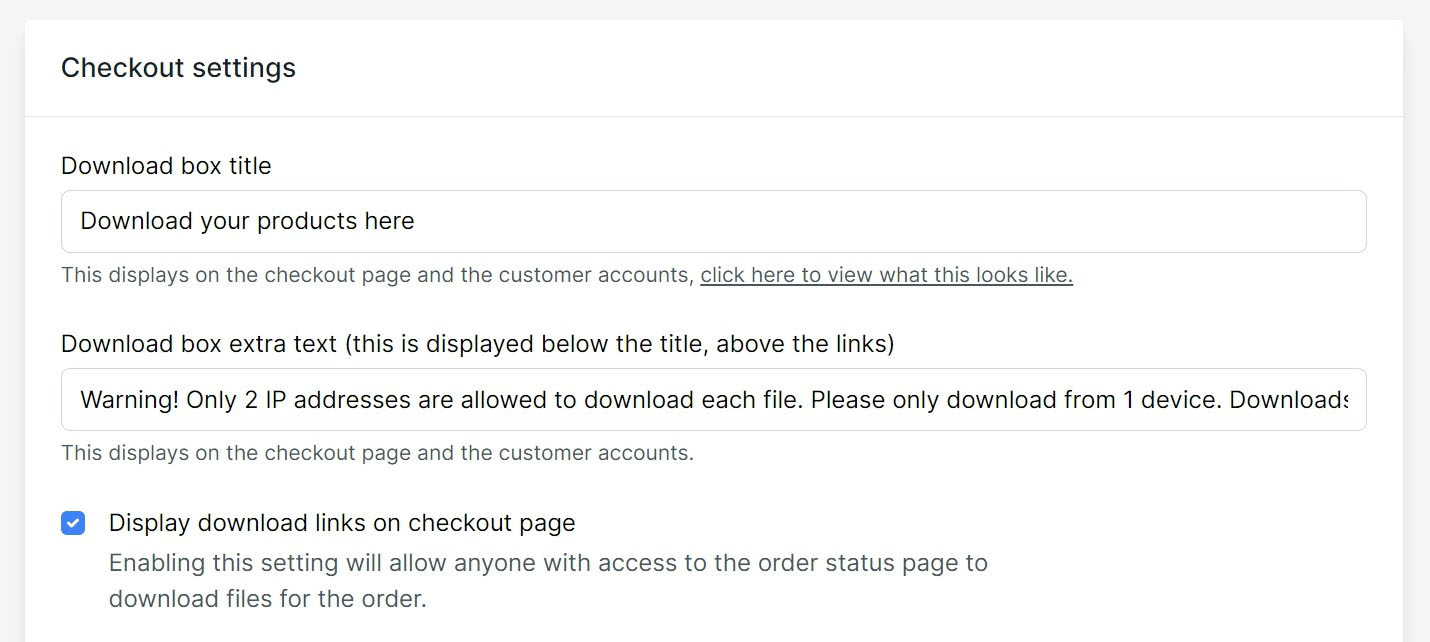This screenshot has width=1430, height=642.
Task: Click help text below the extra text field
Action: pos(377,453)
